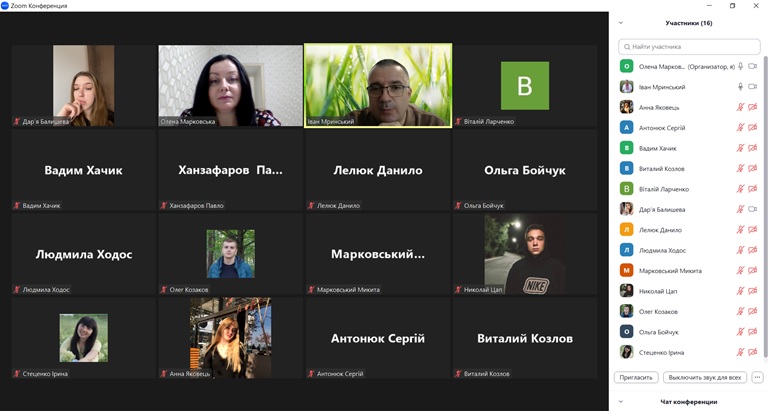Click camera icon next to Дар'я Балишева in list
Image resolution: width=769 pixels, height=411 pixels.
click(753, 209)
